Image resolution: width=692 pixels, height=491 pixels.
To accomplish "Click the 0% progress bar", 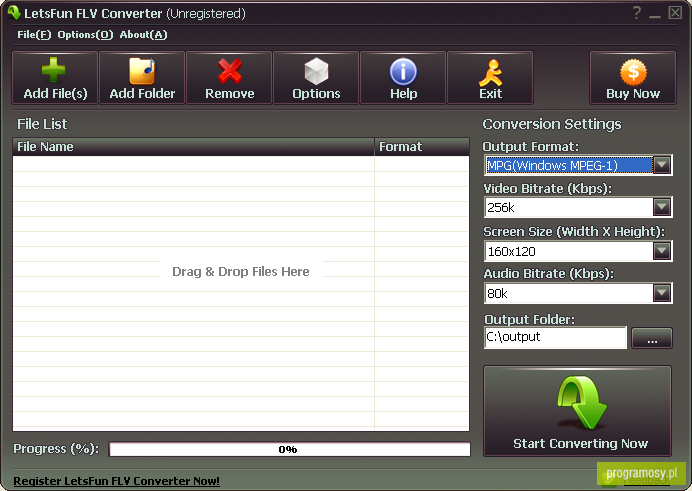I will tap(290, 449).
